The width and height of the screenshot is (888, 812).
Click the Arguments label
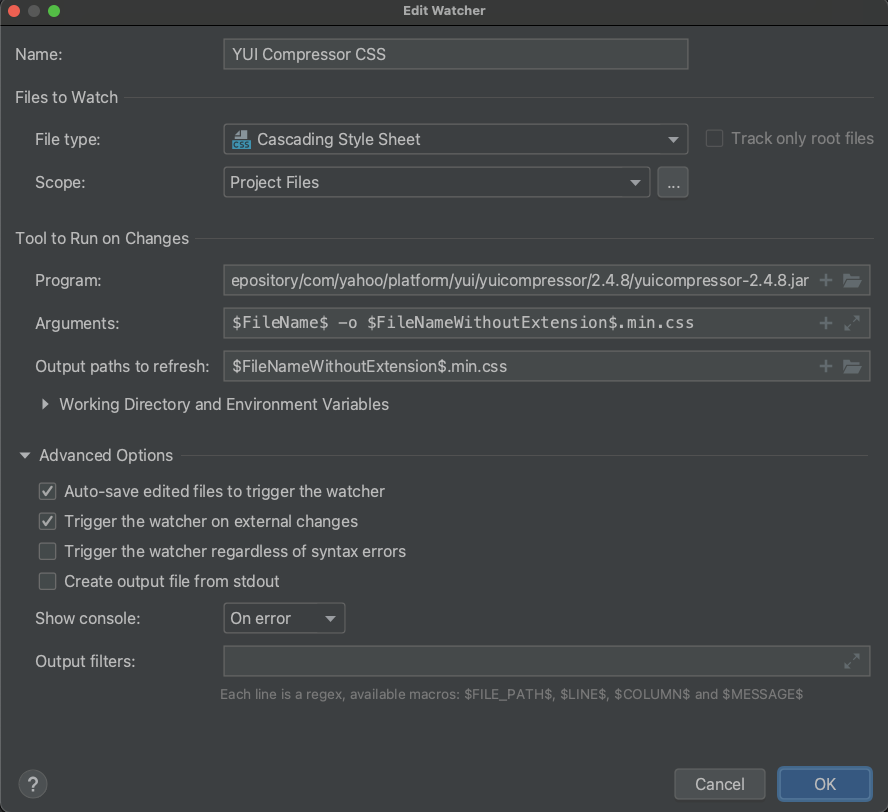coord(77,323)
